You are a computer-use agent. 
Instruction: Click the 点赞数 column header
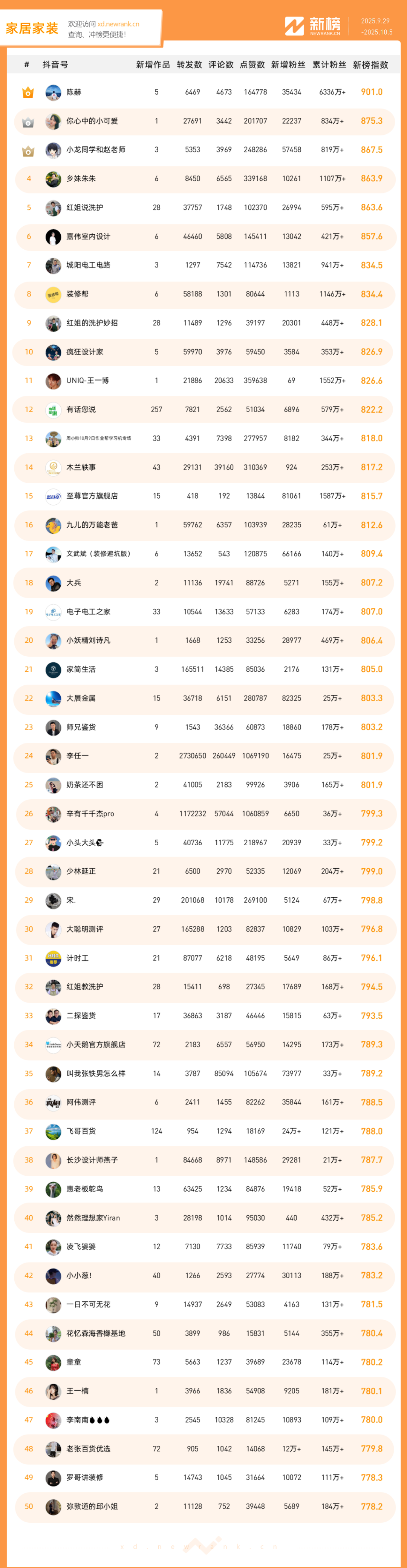point(252,65)
